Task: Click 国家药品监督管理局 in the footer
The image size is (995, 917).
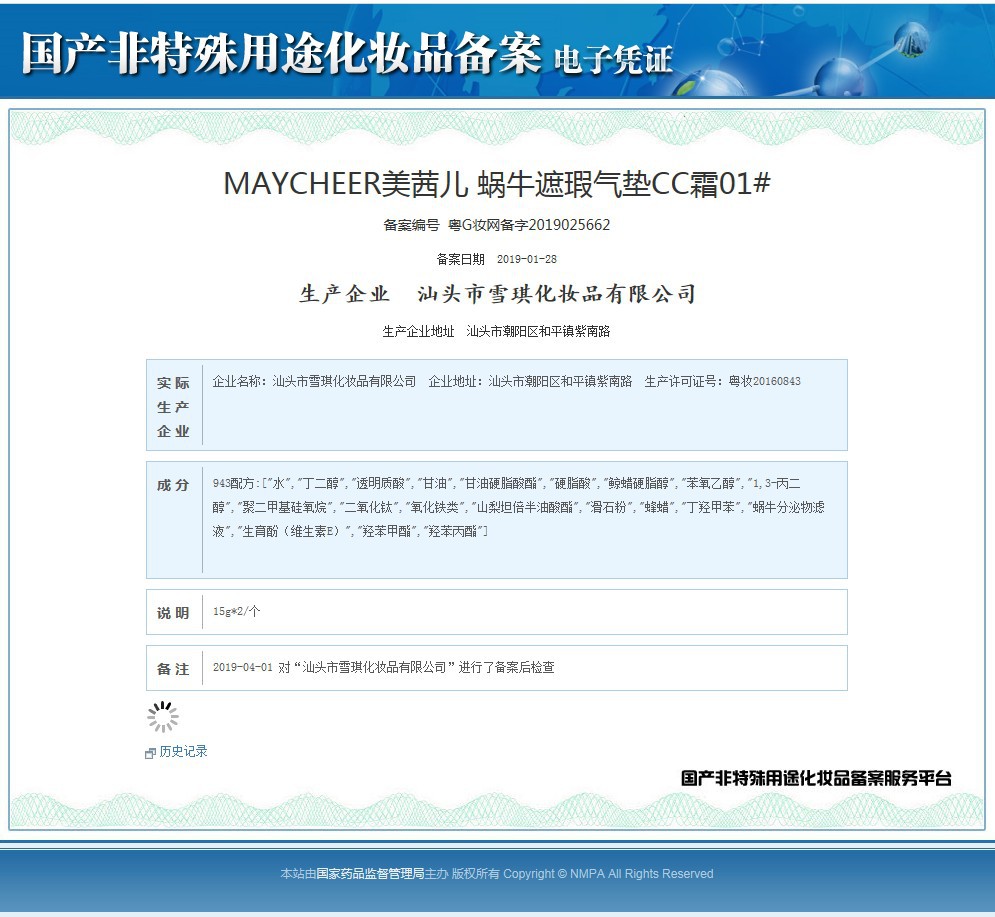Action: coord(370,874)
